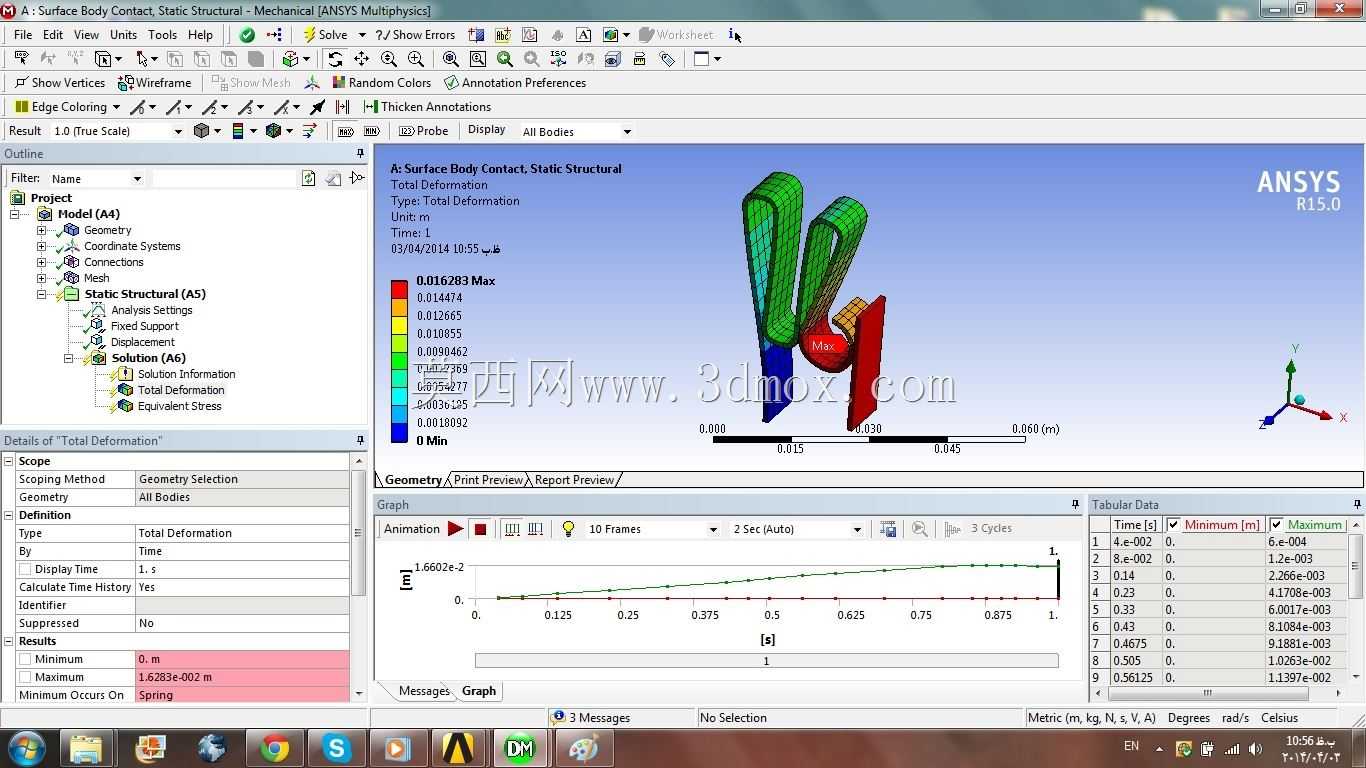Open Annotation Preferences
Screen dimensions: 1366x768
(x=515, y=83)
